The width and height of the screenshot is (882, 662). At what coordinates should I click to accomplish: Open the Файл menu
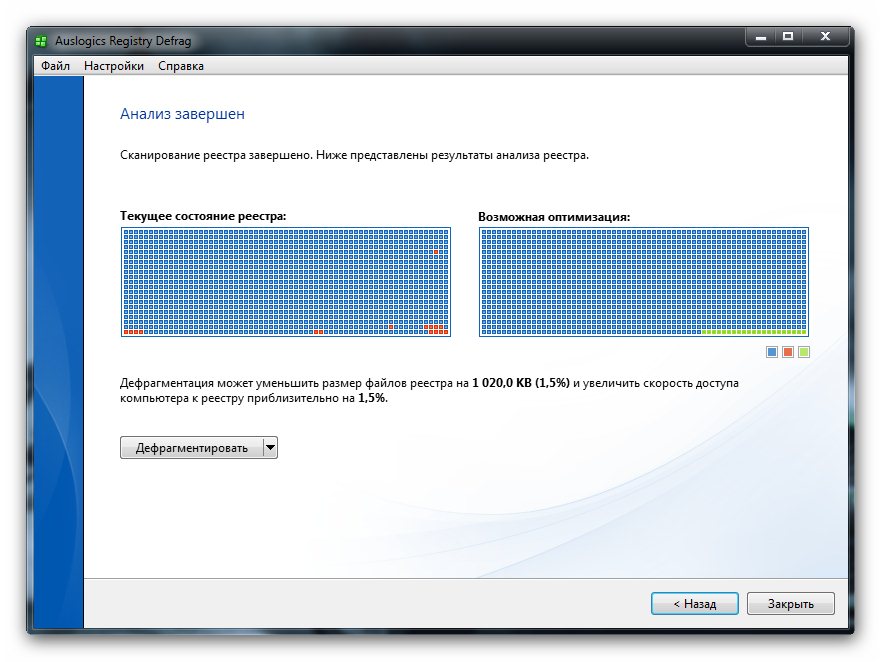[55, 66]
